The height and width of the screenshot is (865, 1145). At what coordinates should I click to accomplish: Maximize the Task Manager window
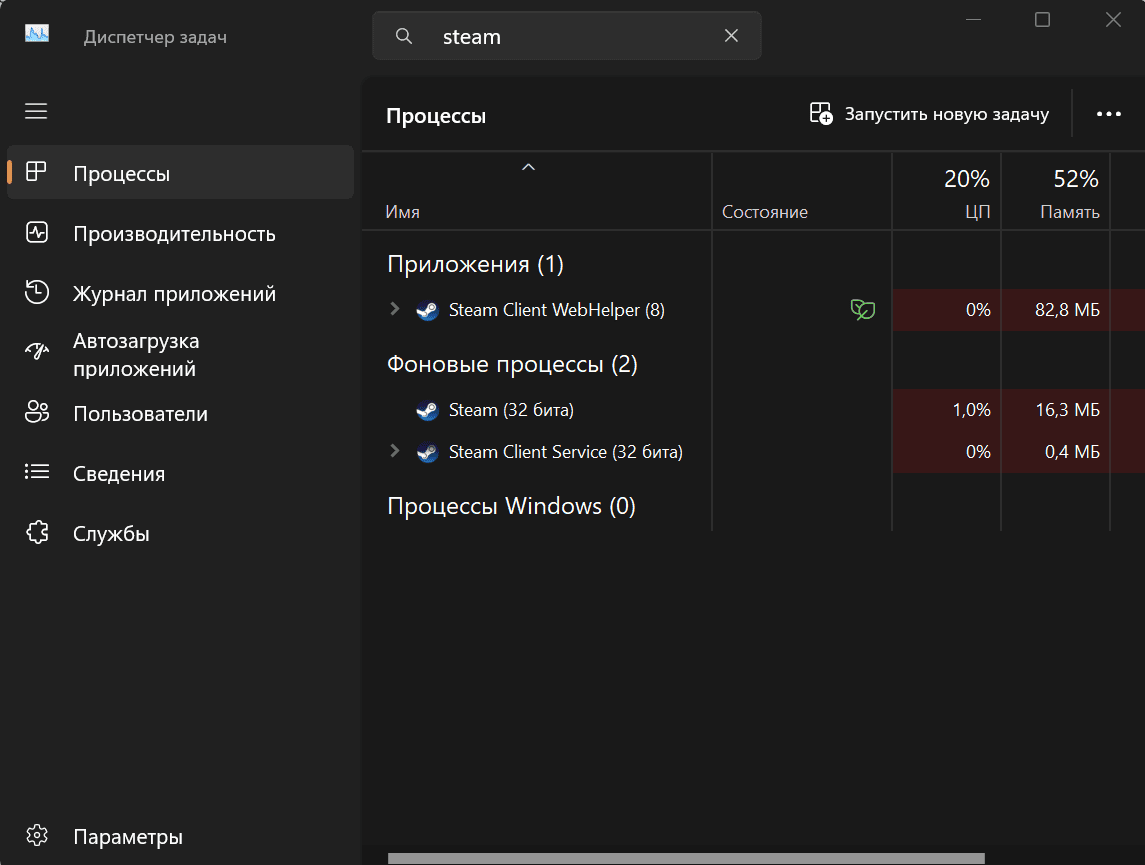[1042, 20]
